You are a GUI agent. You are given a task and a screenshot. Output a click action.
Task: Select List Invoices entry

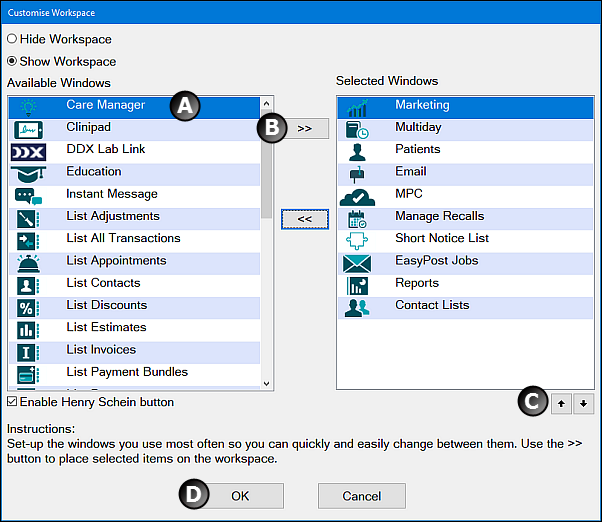(x=134, y=353)
